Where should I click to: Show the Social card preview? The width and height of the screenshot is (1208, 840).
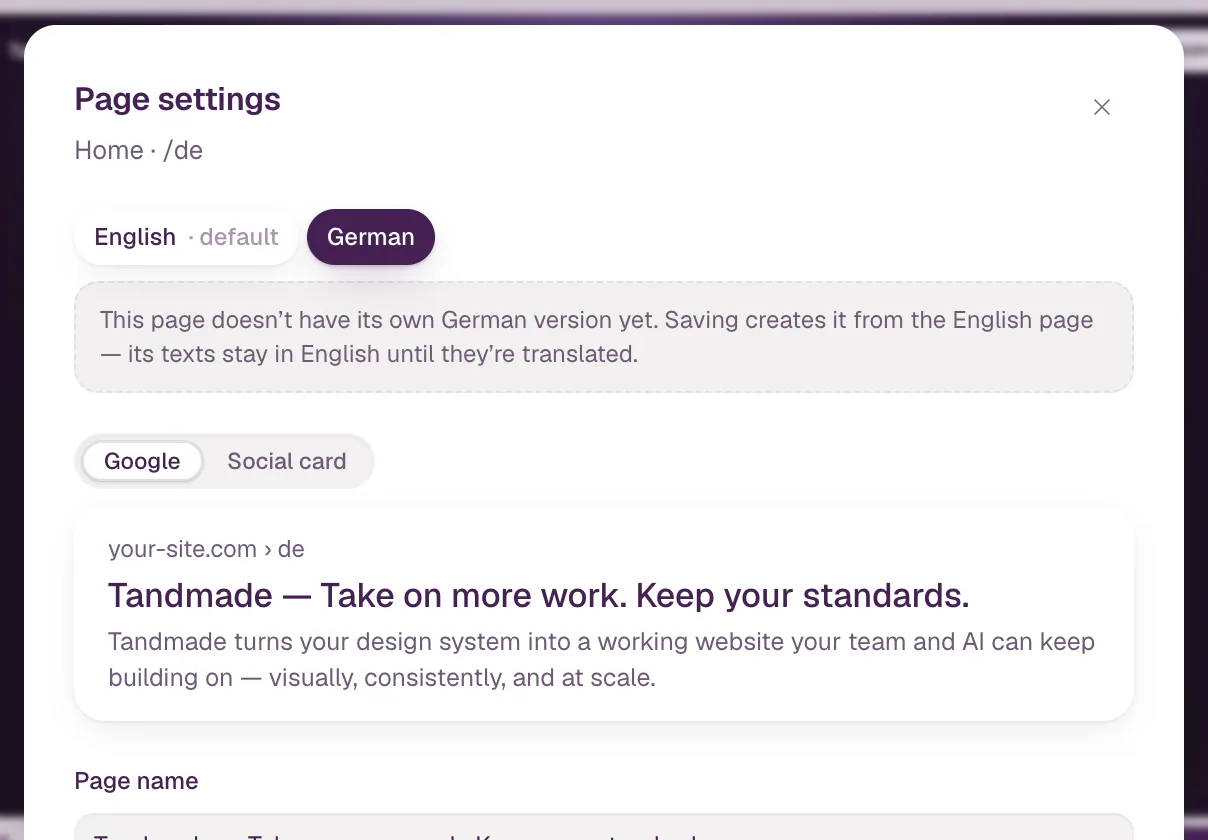(x=286, y=461)
